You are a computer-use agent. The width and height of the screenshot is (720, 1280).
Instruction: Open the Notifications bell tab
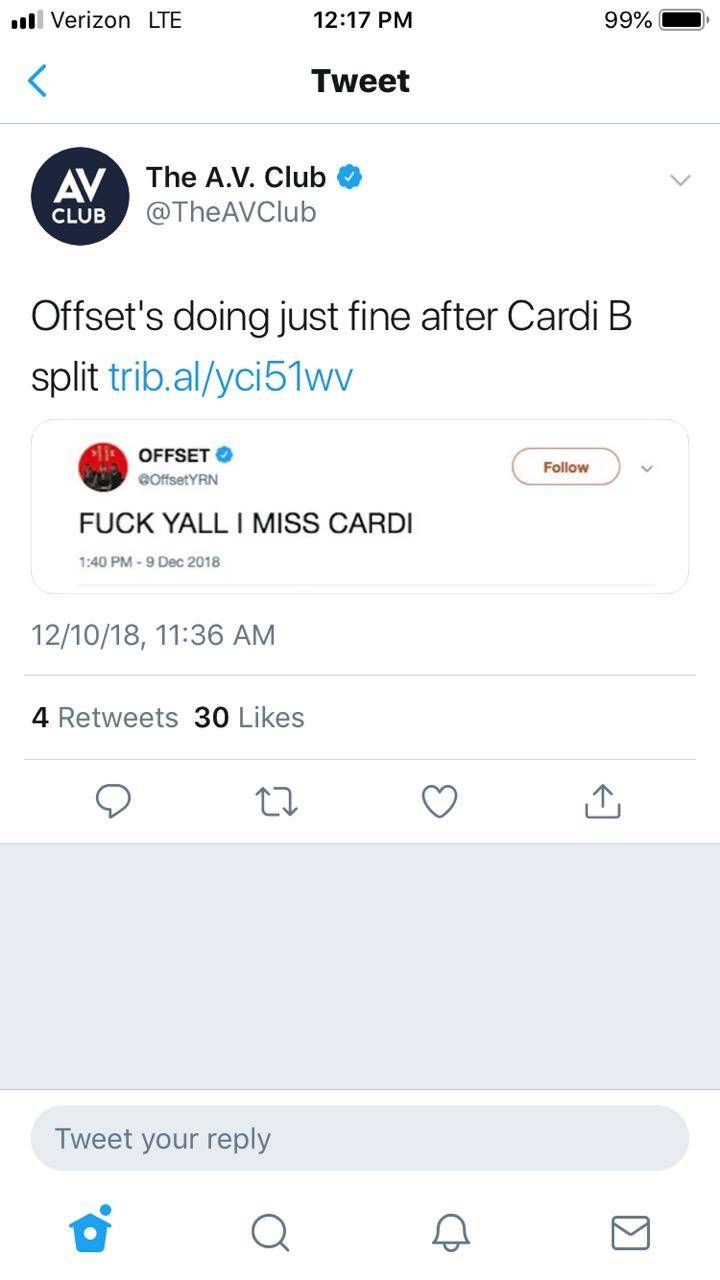coord(451,1232)
